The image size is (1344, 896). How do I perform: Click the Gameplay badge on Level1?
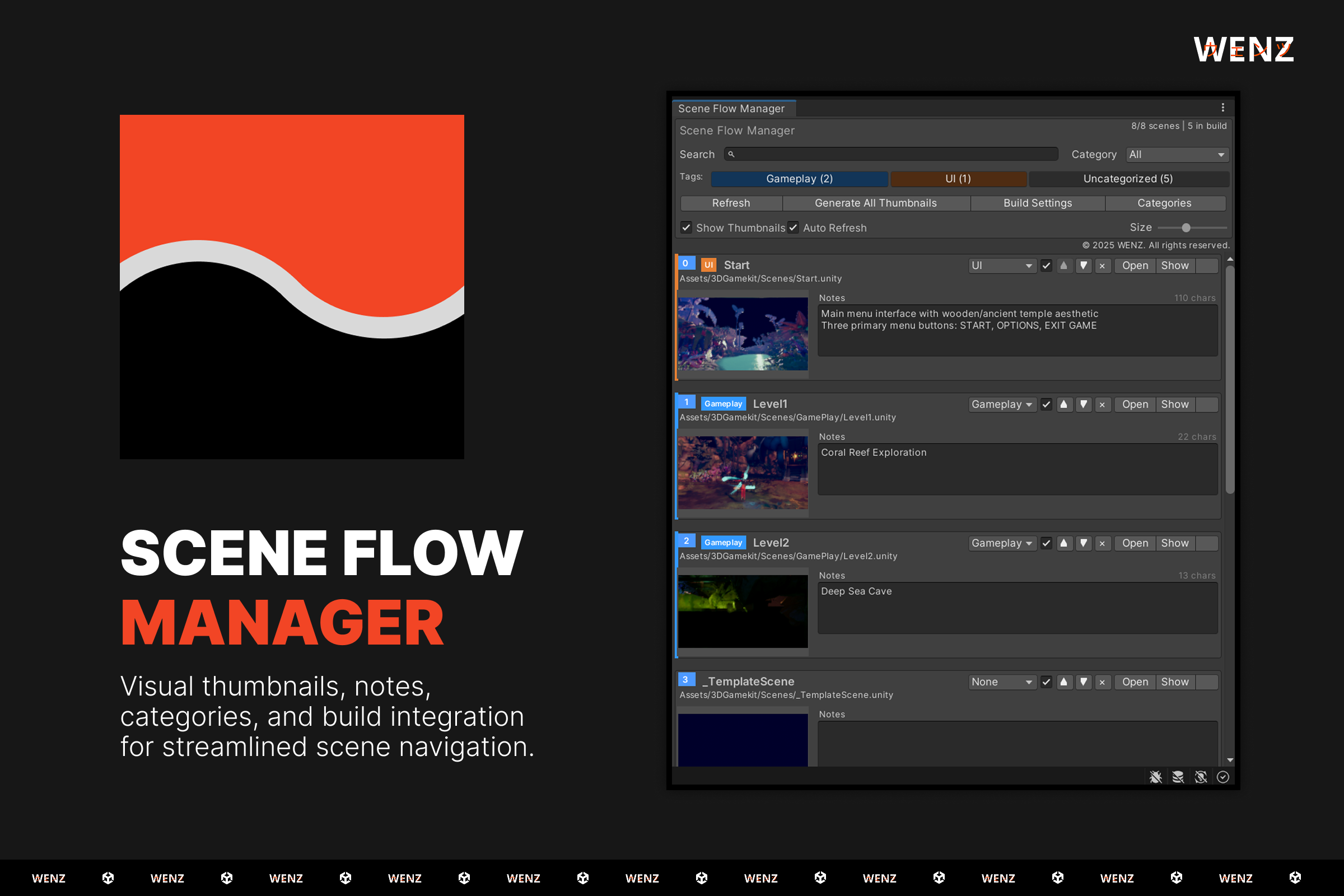(724, 404)
